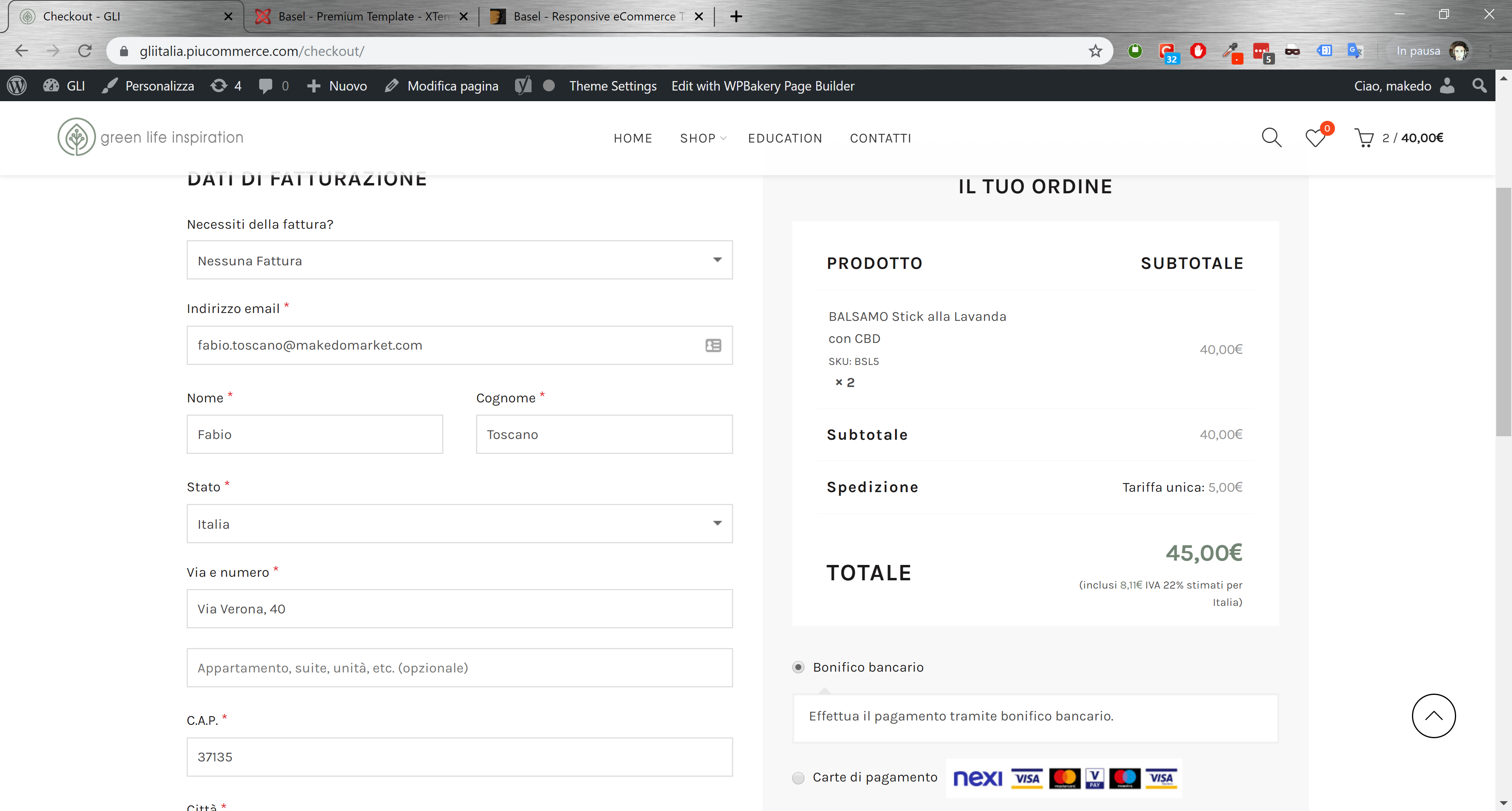Open the CONTATTI page
Screen dimensions: 1512x811
880,138
